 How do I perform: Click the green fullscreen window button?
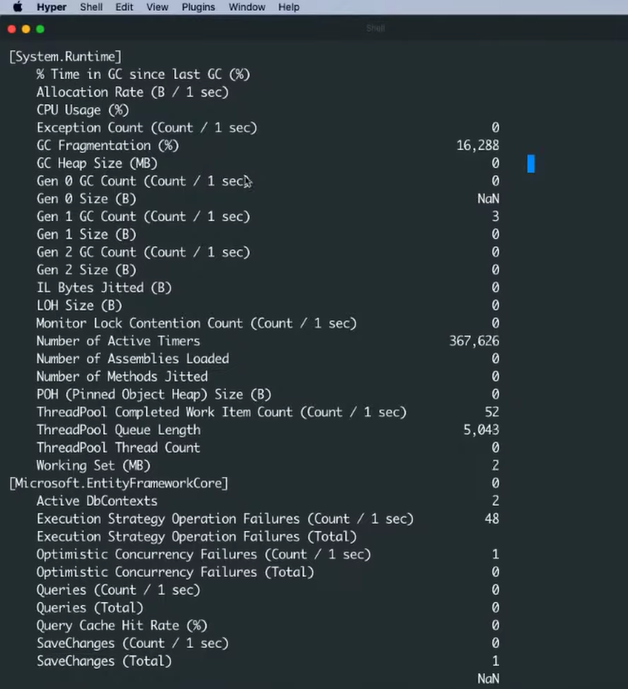[40, 29]
